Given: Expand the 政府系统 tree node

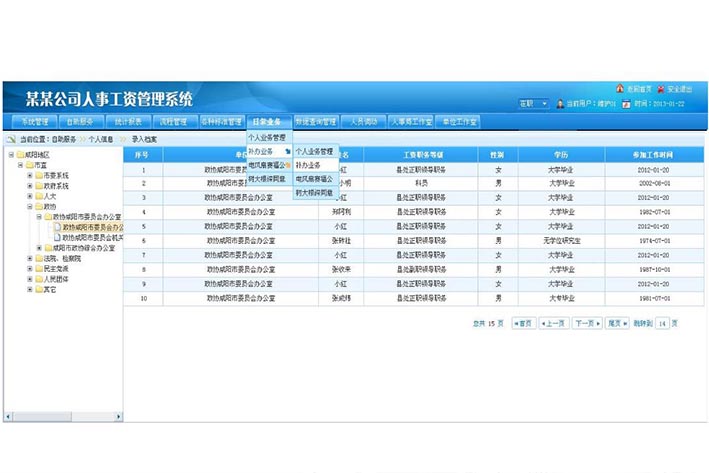Looking at the screenshot, I should coord(30,186).
